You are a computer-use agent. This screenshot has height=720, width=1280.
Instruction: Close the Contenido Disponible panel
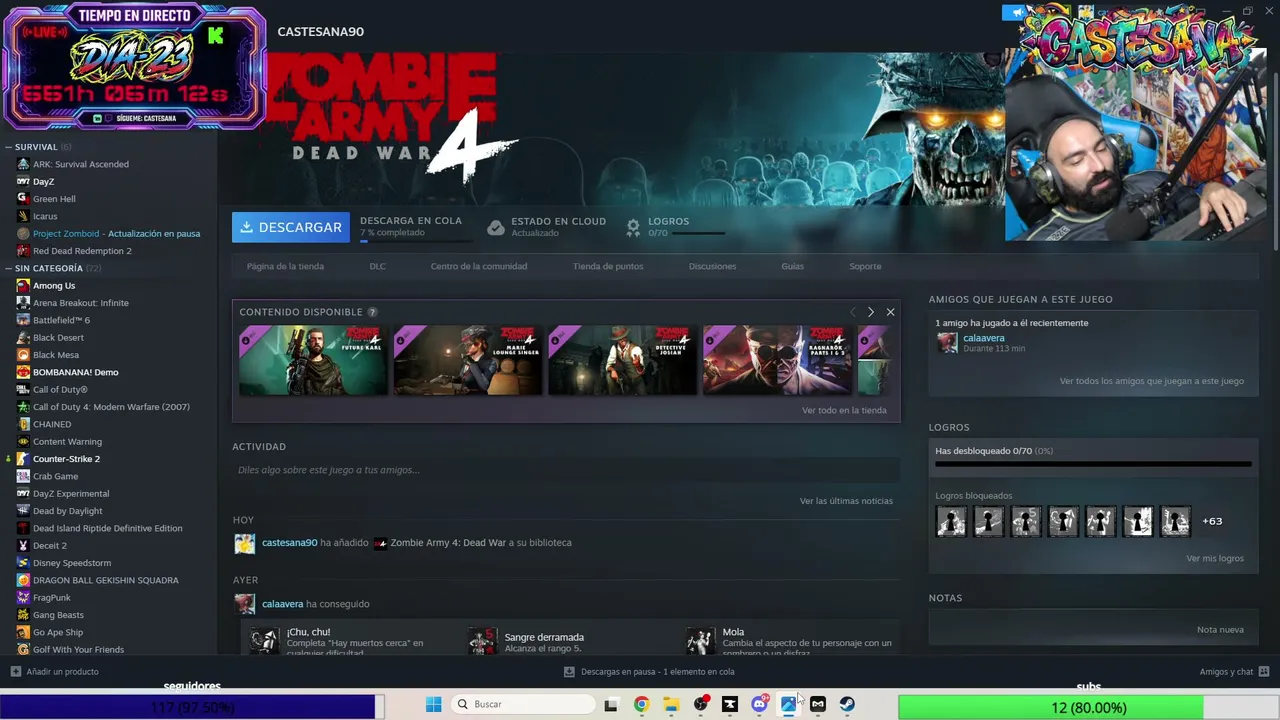tap(890, 312)
